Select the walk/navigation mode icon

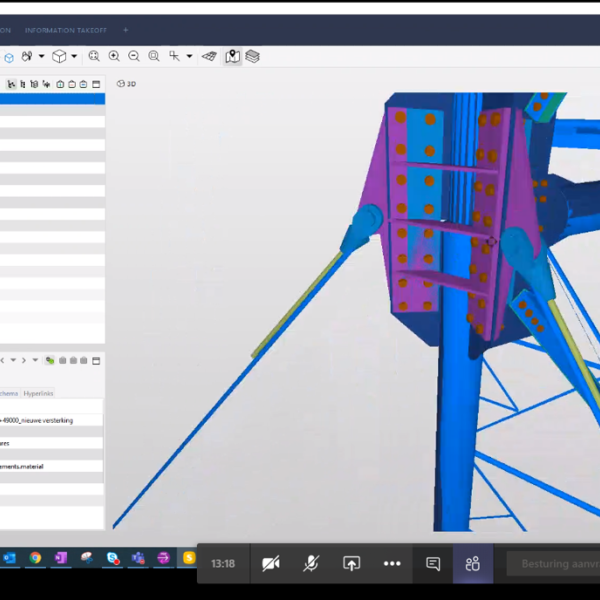tap(27, 57)
